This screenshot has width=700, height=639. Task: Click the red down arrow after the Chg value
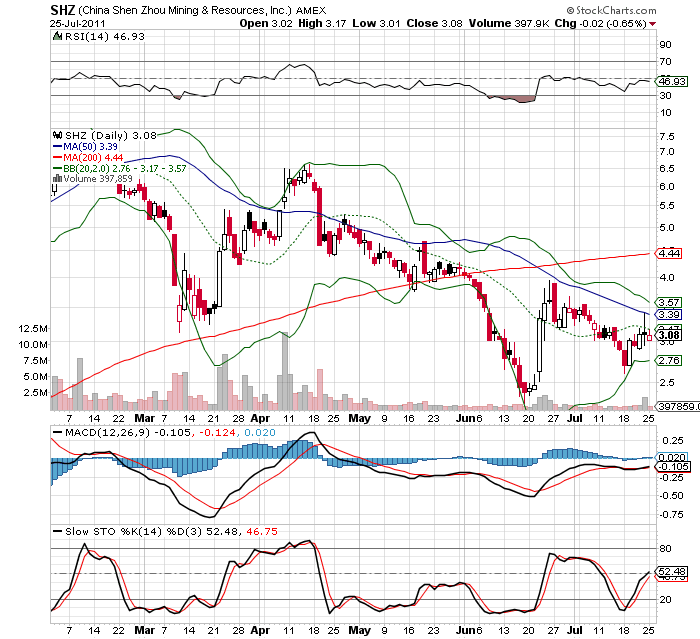(653, 24)
